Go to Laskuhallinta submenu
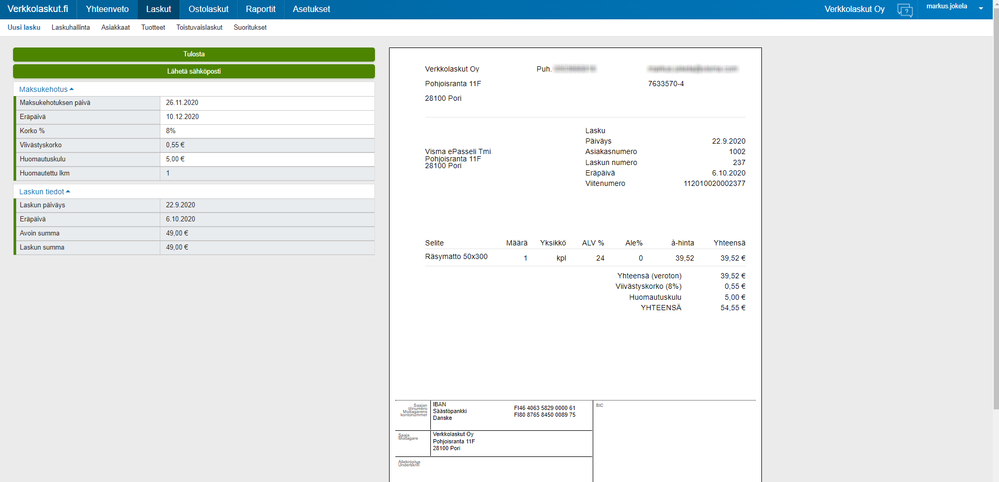Viewport: 999px width, 482px height. (x=71, y=28)
